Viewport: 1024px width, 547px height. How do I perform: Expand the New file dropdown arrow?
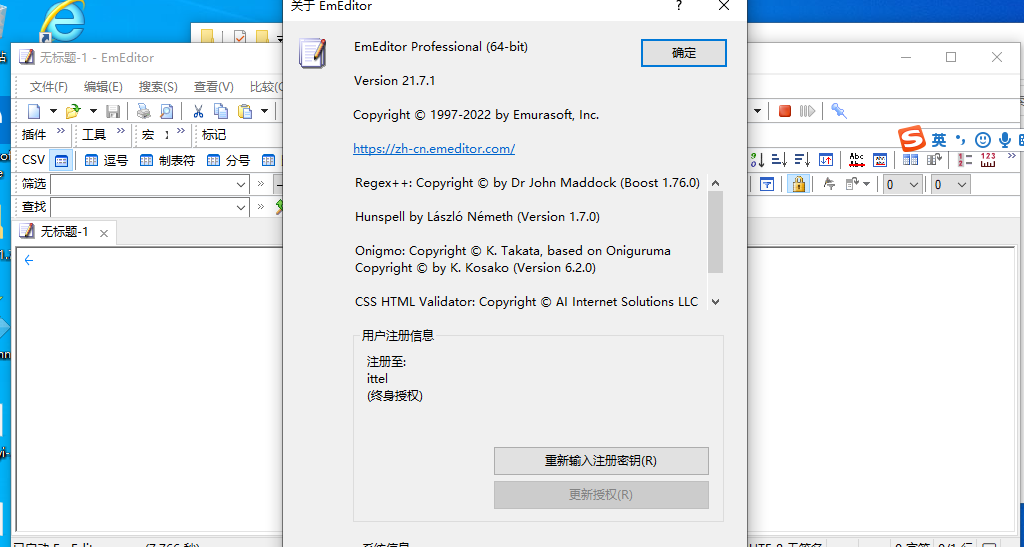click(x=54, y=112)
